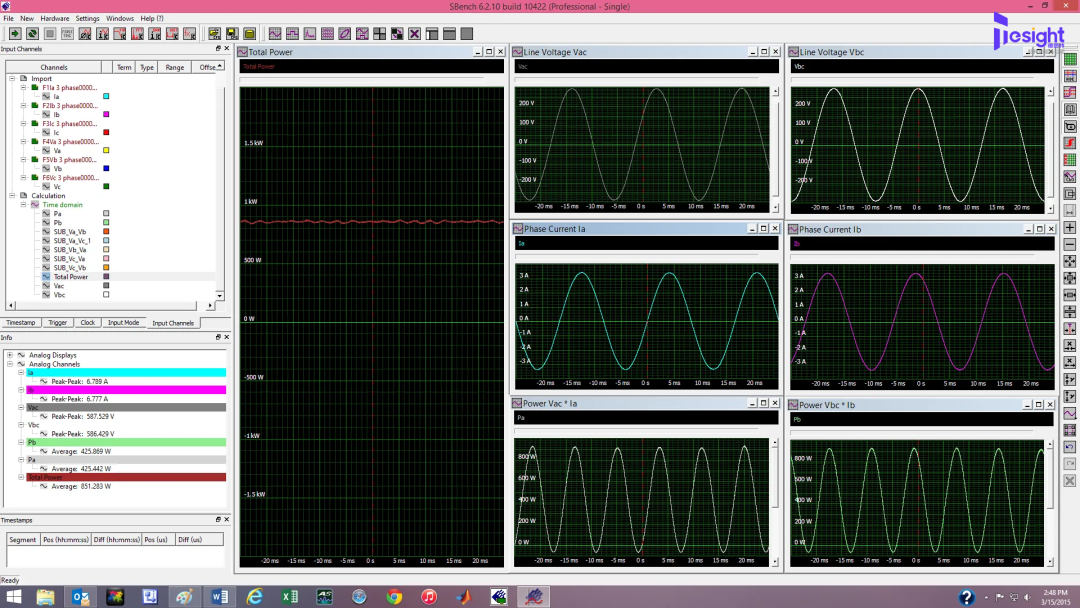Viewport: 1080px width, 608px height.
Task: Open the New menu
Action: (x=27, y=19)
